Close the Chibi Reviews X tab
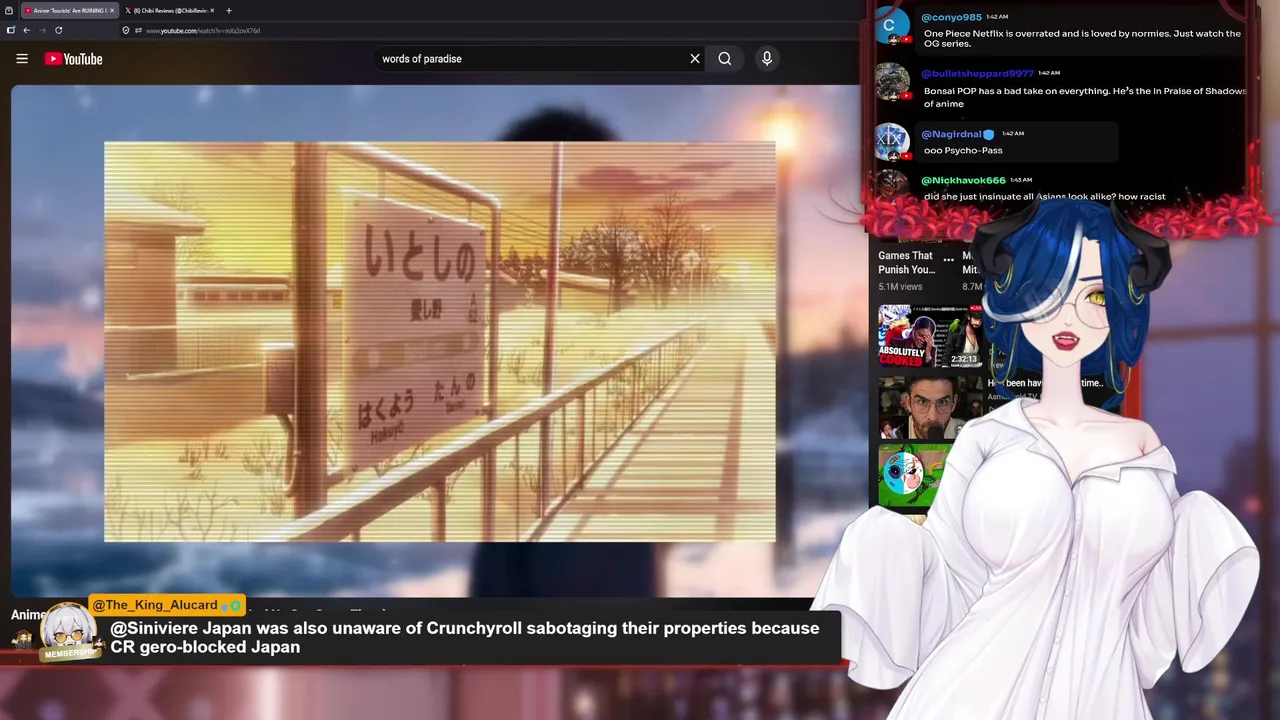 point(212,10)
